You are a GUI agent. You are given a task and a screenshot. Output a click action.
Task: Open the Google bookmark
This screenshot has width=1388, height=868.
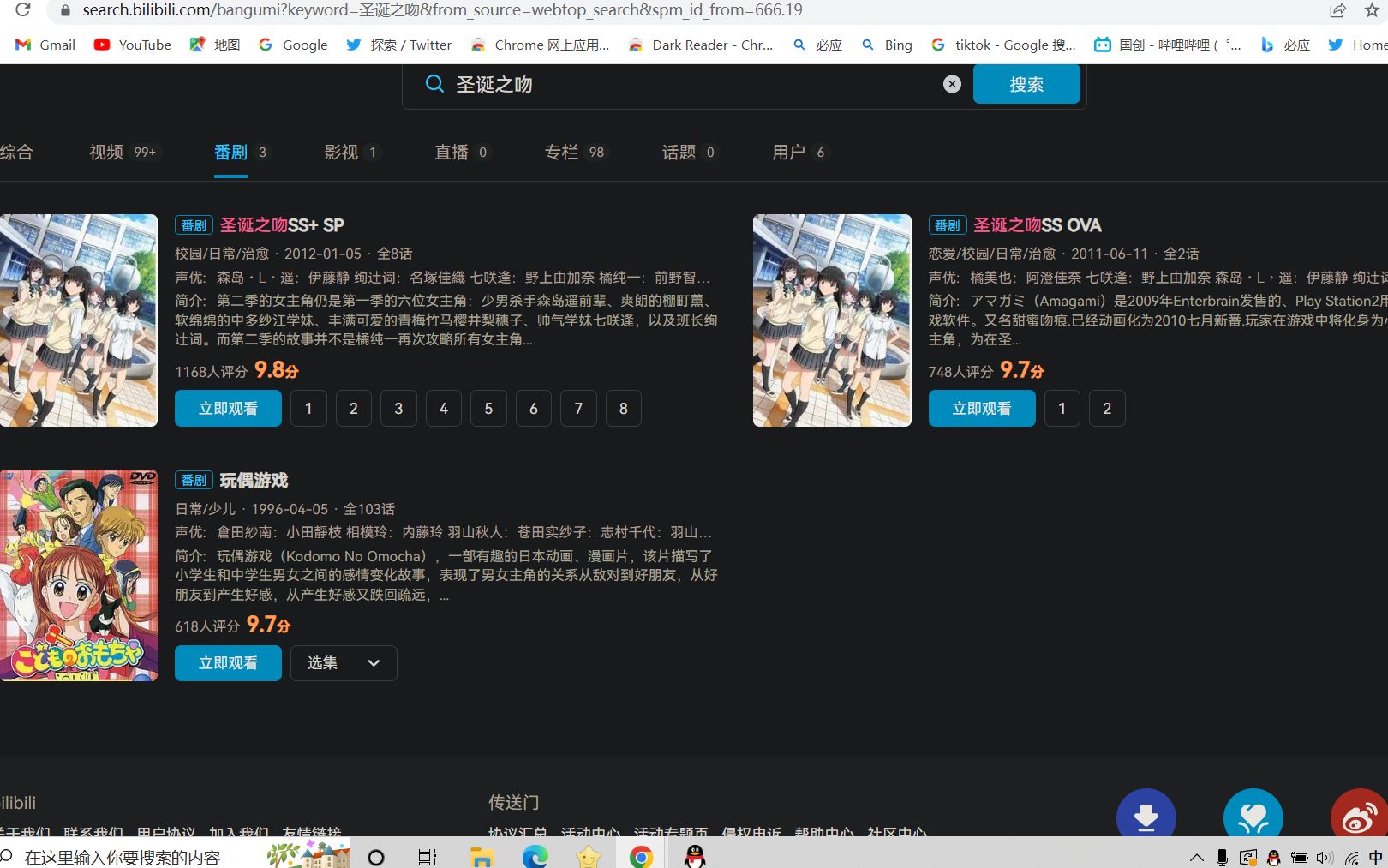coord(292,45)
